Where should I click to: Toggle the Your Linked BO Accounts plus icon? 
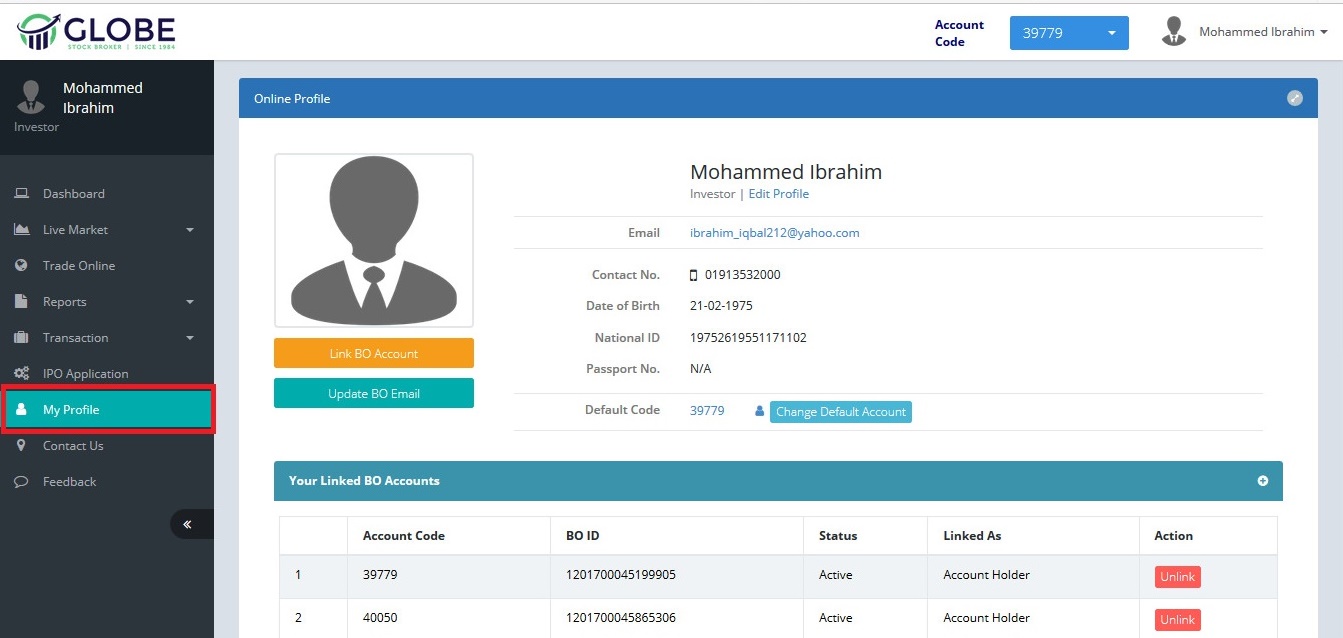1262,481
